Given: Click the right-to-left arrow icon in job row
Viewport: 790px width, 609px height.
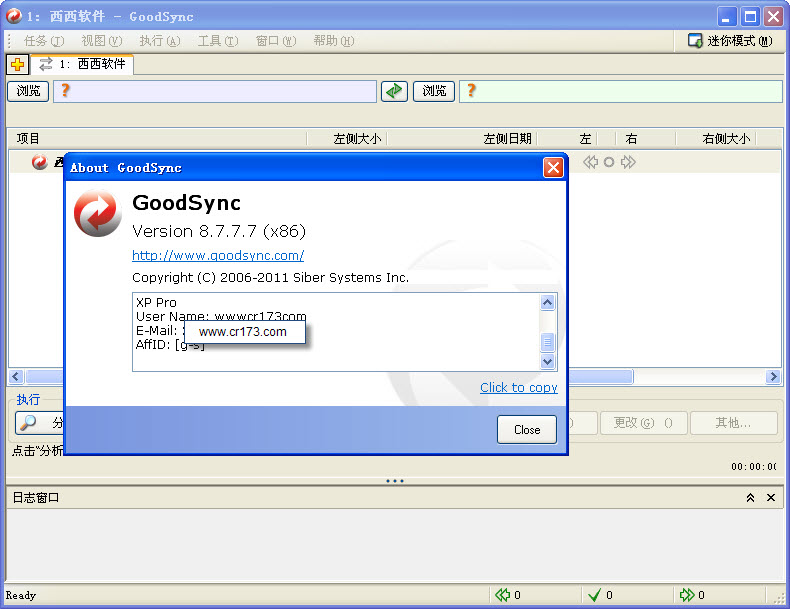Looking at the screenshot, I should click(x=590, y=162).
